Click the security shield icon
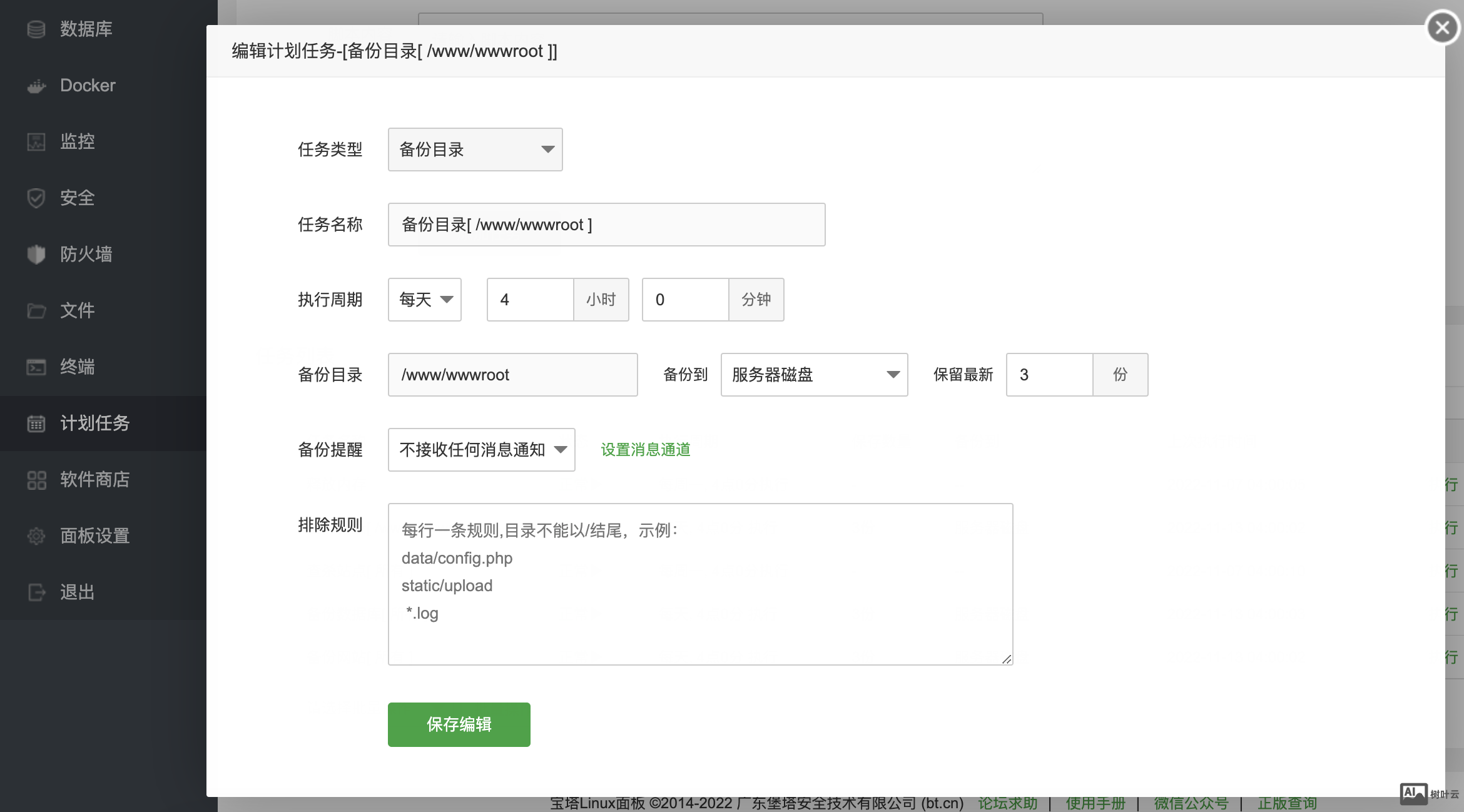 point(36,198)
